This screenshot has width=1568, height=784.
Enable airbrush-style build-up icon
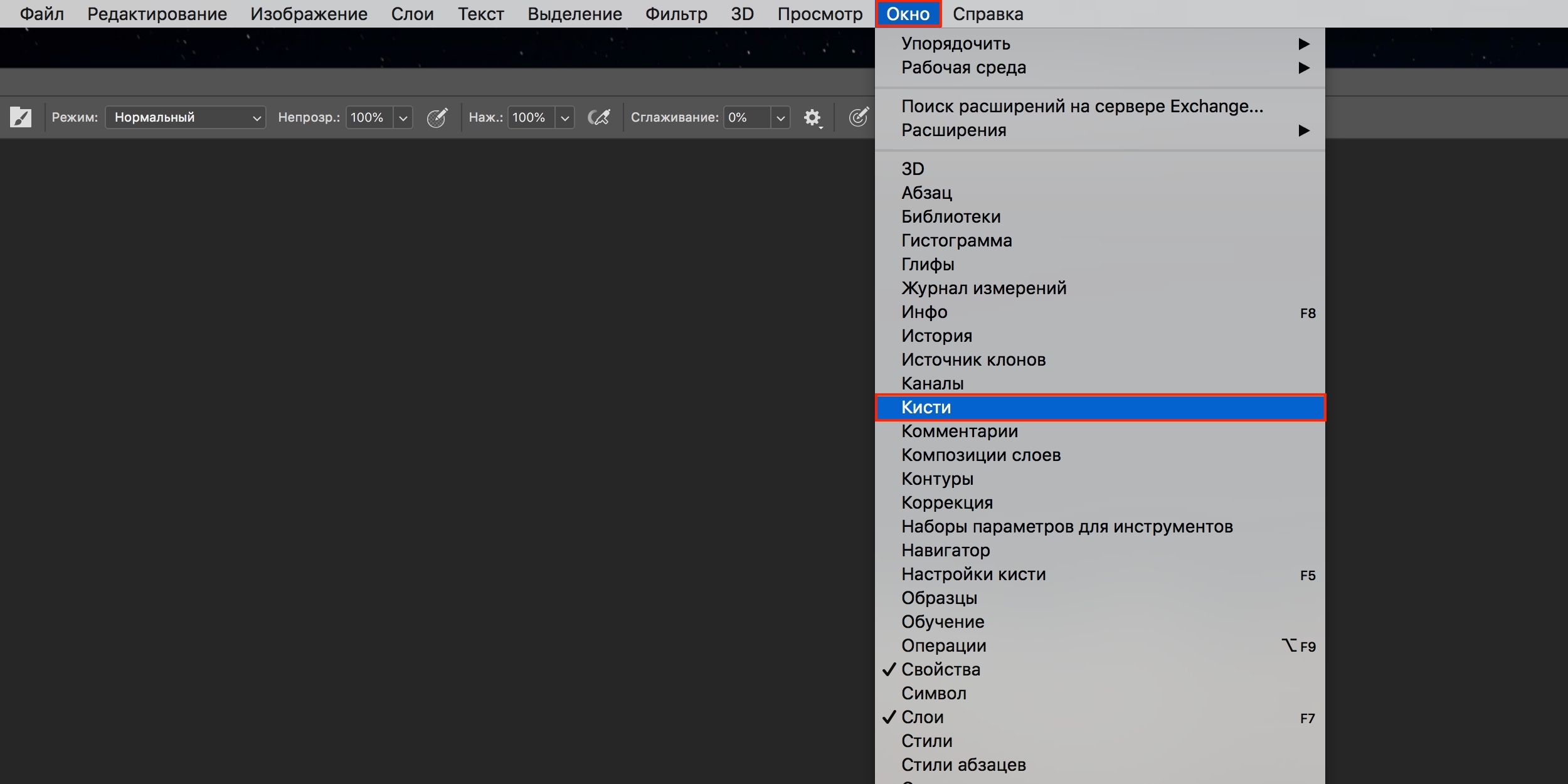599,117
